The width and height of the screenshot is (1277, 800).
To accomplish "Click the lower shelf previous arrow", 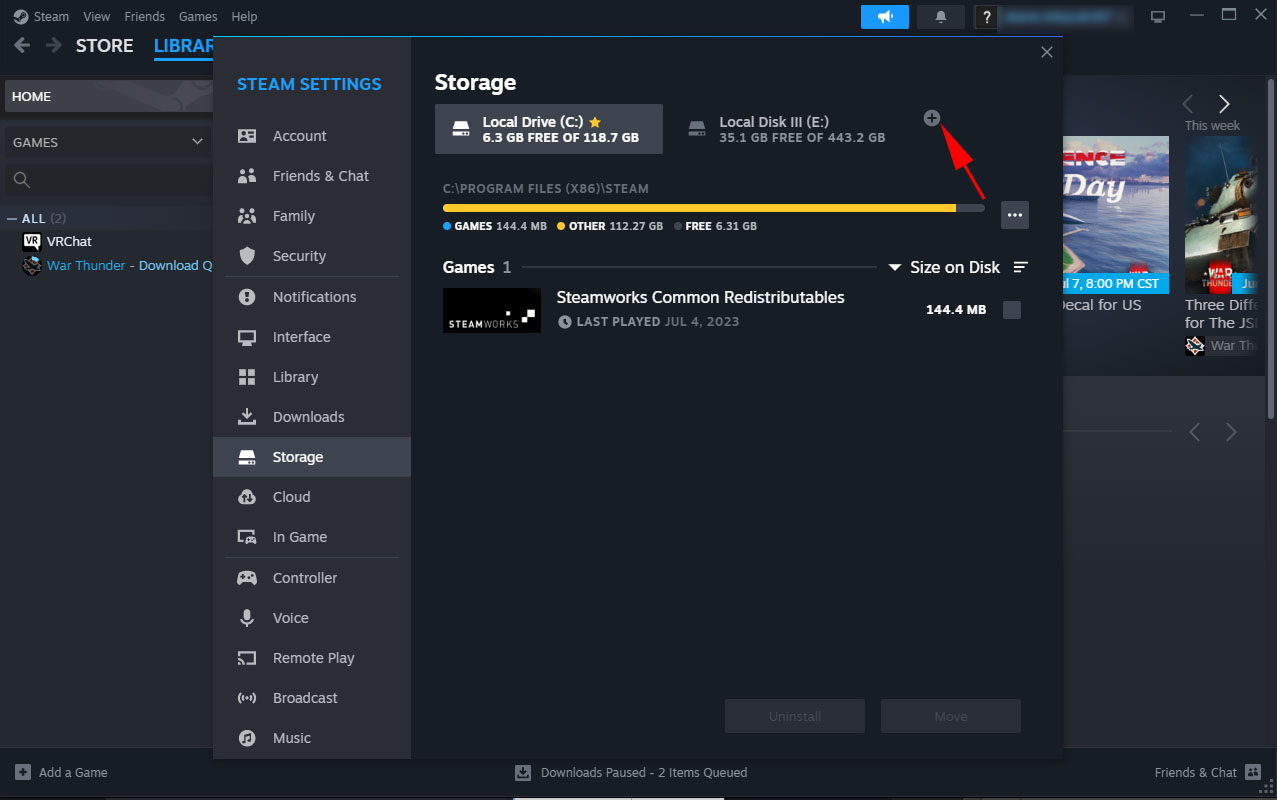I will pos(1194,432).
